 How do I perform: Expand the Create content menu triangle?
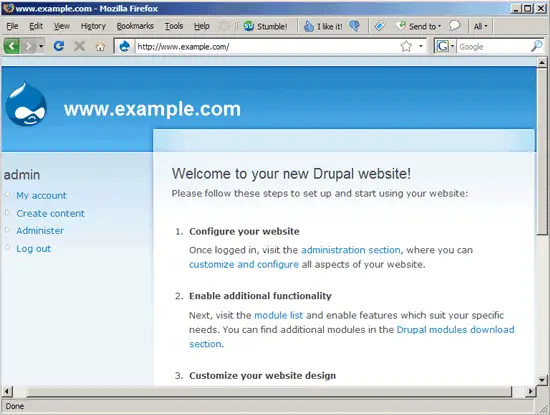pyautogui.click(x=7, y=213)
